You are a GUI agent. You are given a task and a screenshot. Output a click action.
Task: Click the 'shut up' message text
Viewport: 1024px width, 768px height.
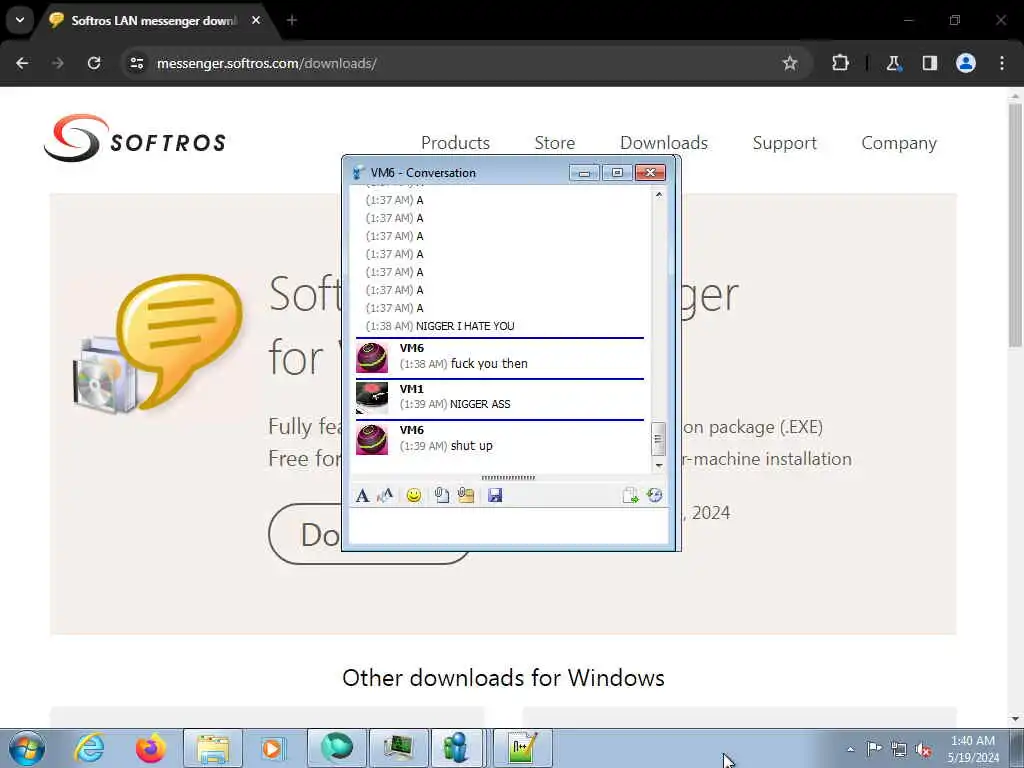[x=472, y=445]
